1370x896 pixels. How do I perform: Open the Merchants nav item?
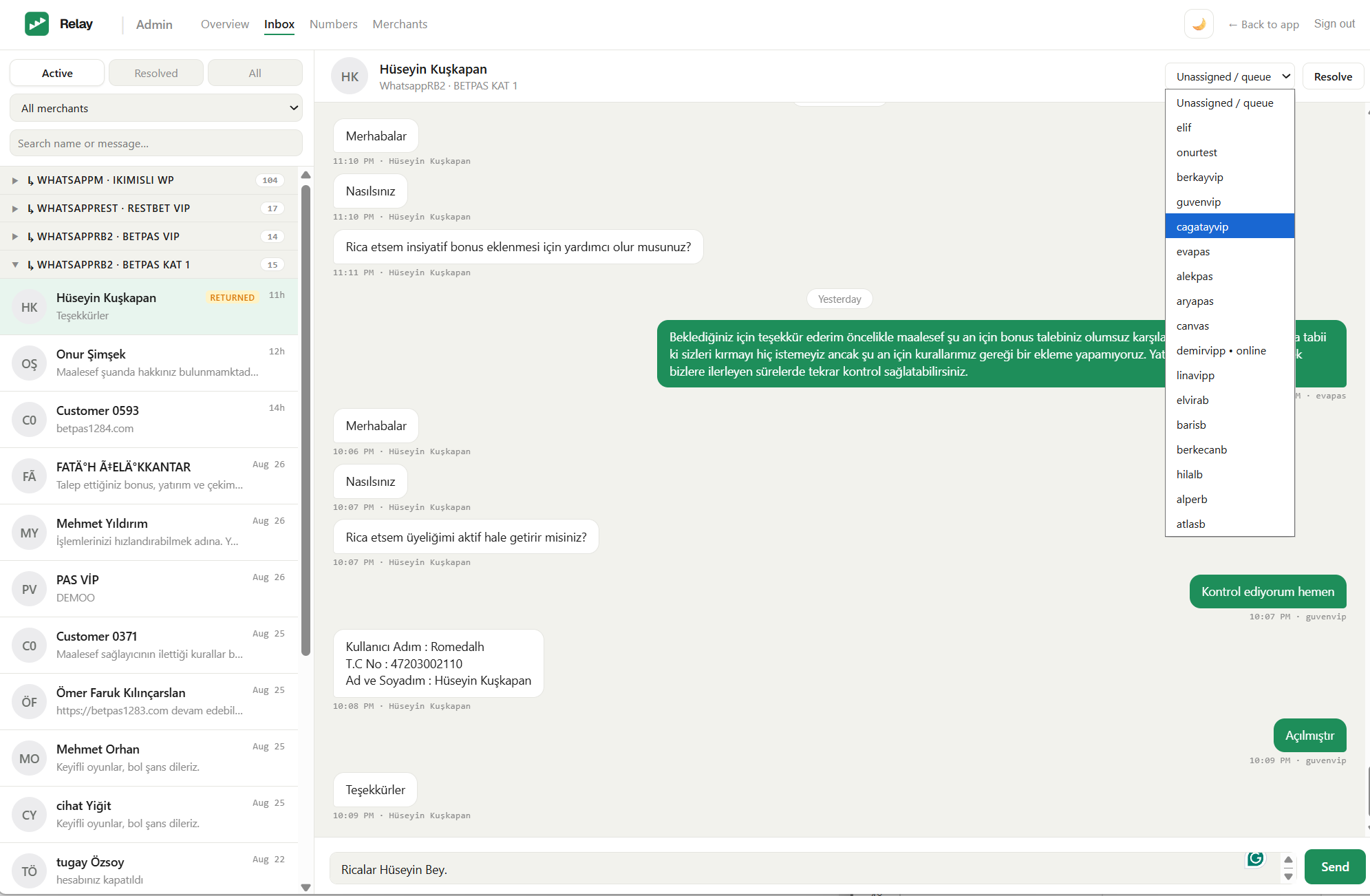pyautogui.click(x=400, y=24)
